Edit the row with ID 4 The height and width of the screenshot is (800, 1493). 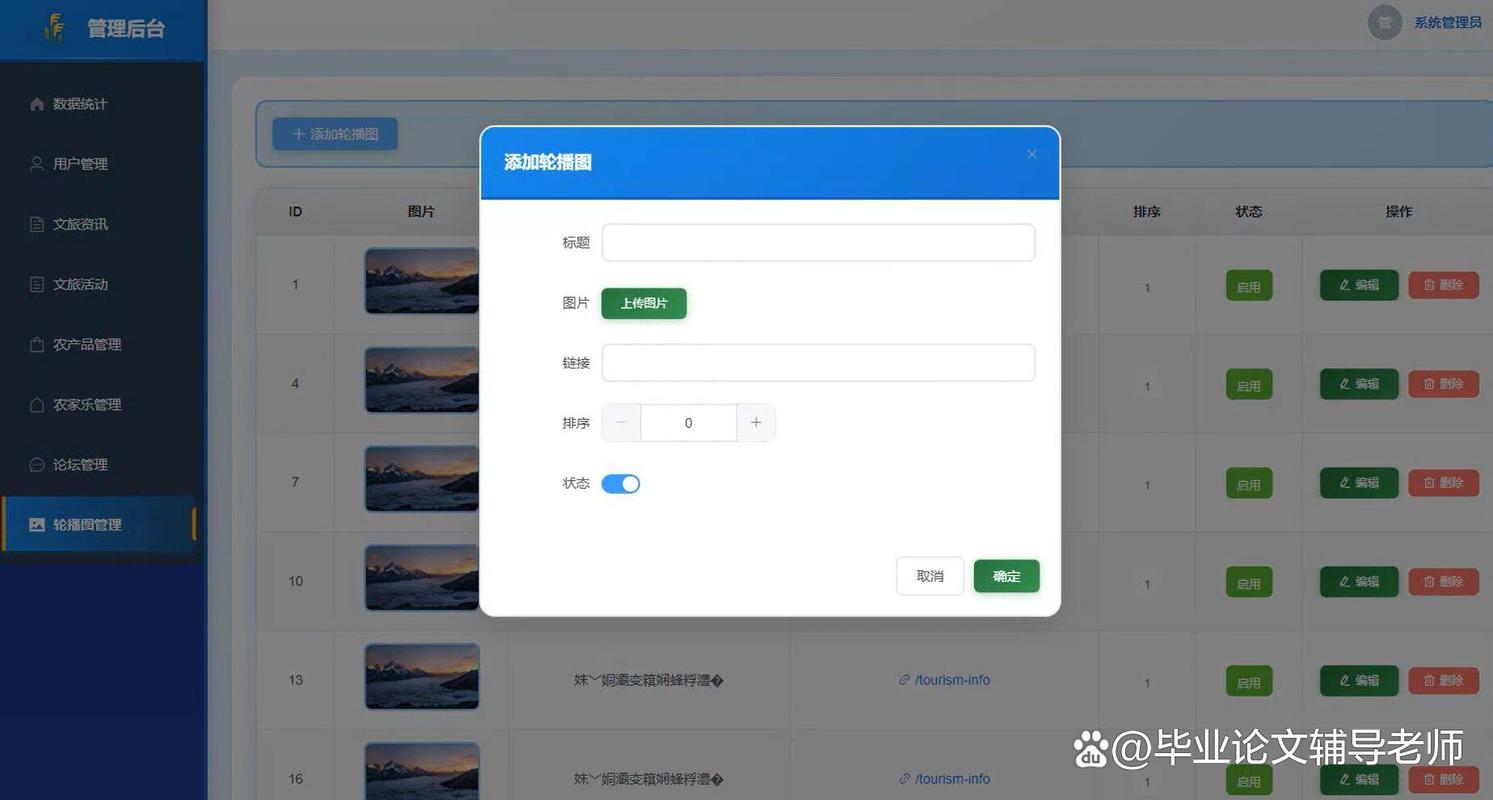point(1359,384)
